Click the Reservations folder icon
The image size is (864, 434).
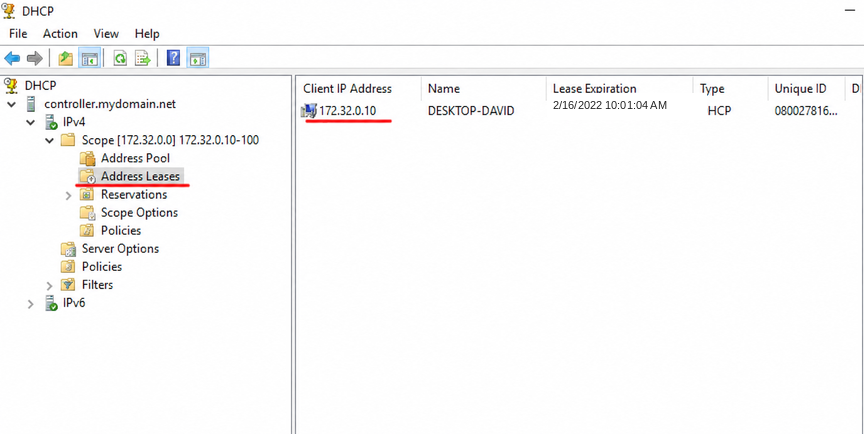[x=87, y=194]
